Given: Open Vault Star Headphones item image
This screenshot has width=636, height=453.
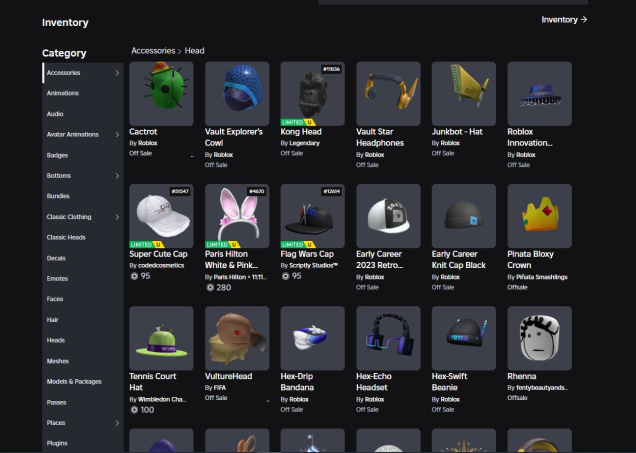Looking at the screenshot, I should tap(388, 93).
